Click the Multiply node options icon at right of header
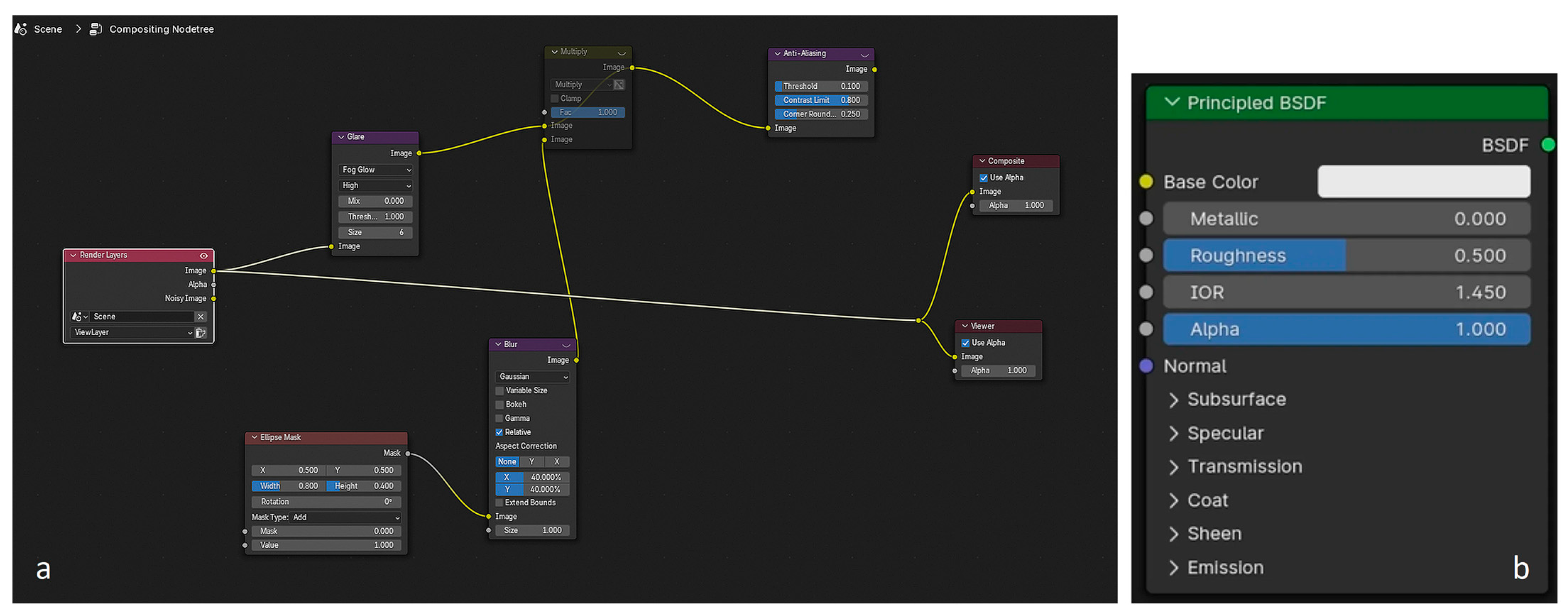Image resolution: width=1568 pixels, height=613 pixels. 621,53
